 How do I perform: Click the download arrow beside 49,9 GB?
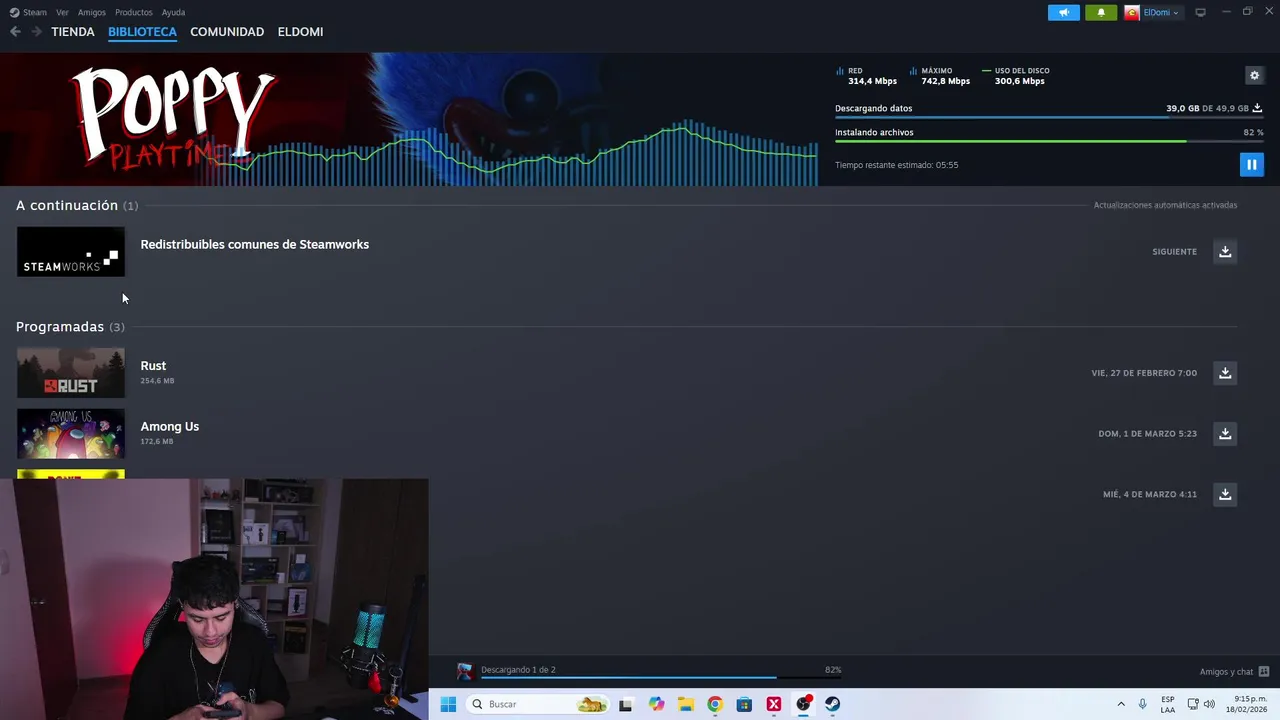[1257, 108]
